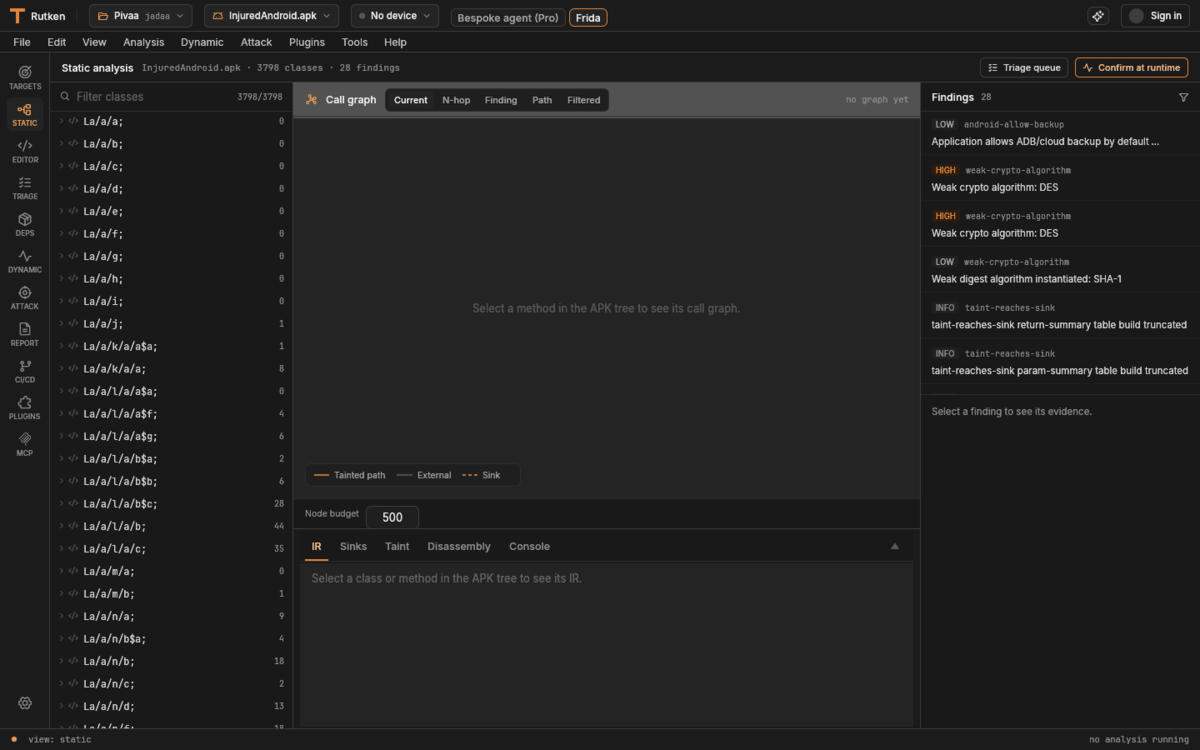The image size is (1200, 750).
Task: Go to the Triage sidebar view
Action: tap(25, 188)
